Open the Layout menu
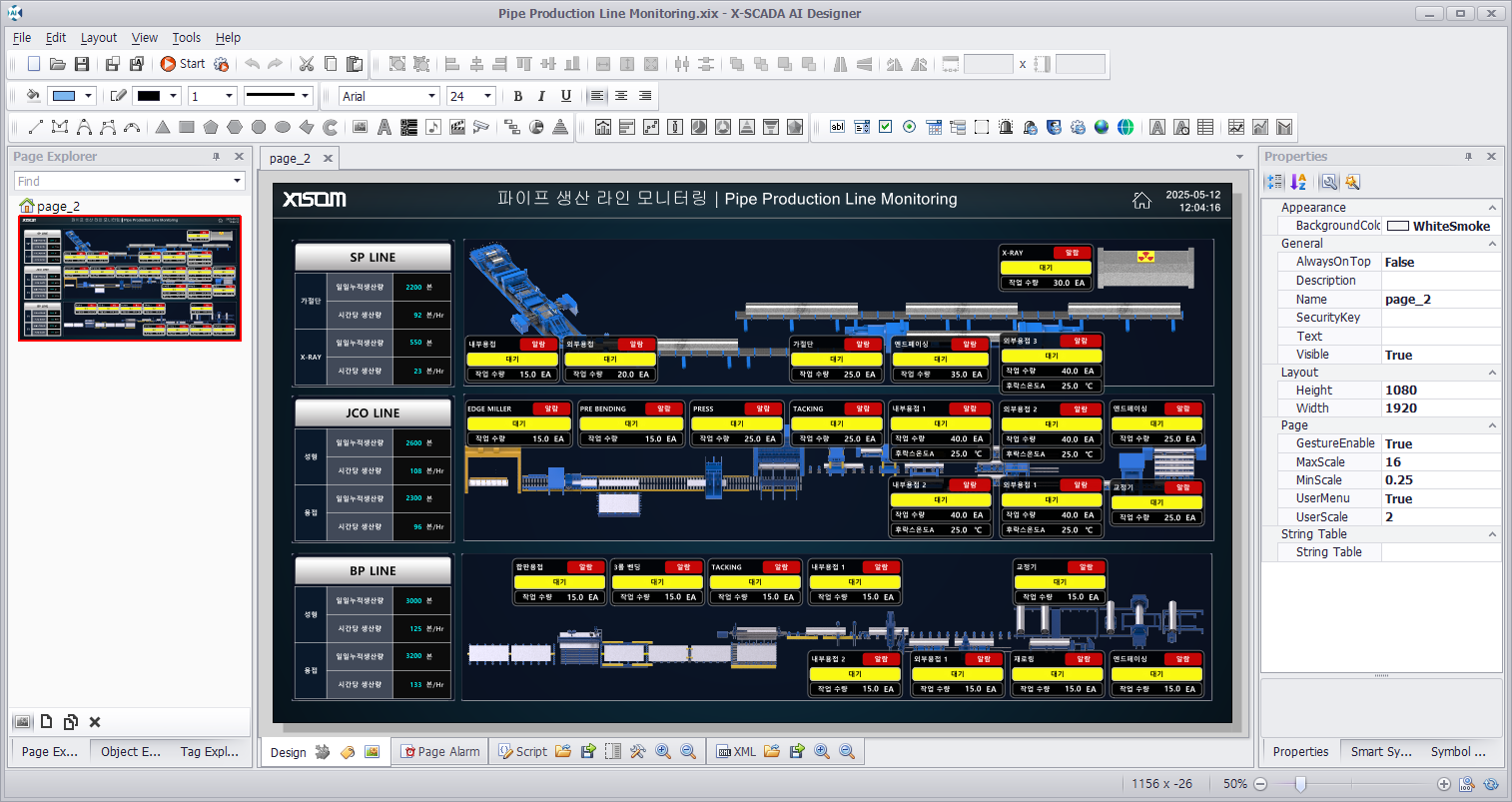This screenshot has width=1512, height=802. tap(99, 37)
